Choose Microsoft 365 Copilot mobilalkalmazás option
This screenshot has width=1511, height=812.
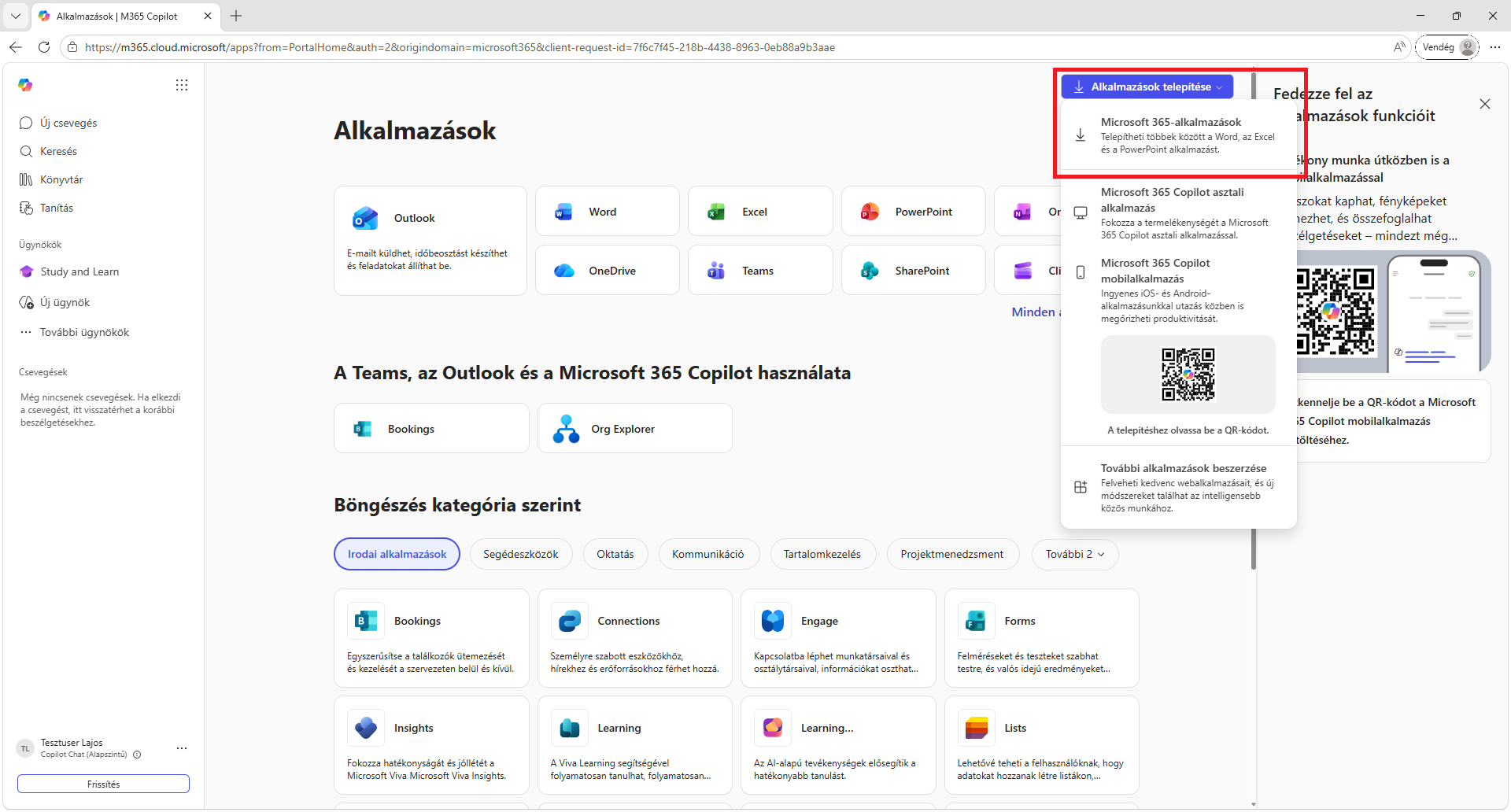(x=1178, y=290)
